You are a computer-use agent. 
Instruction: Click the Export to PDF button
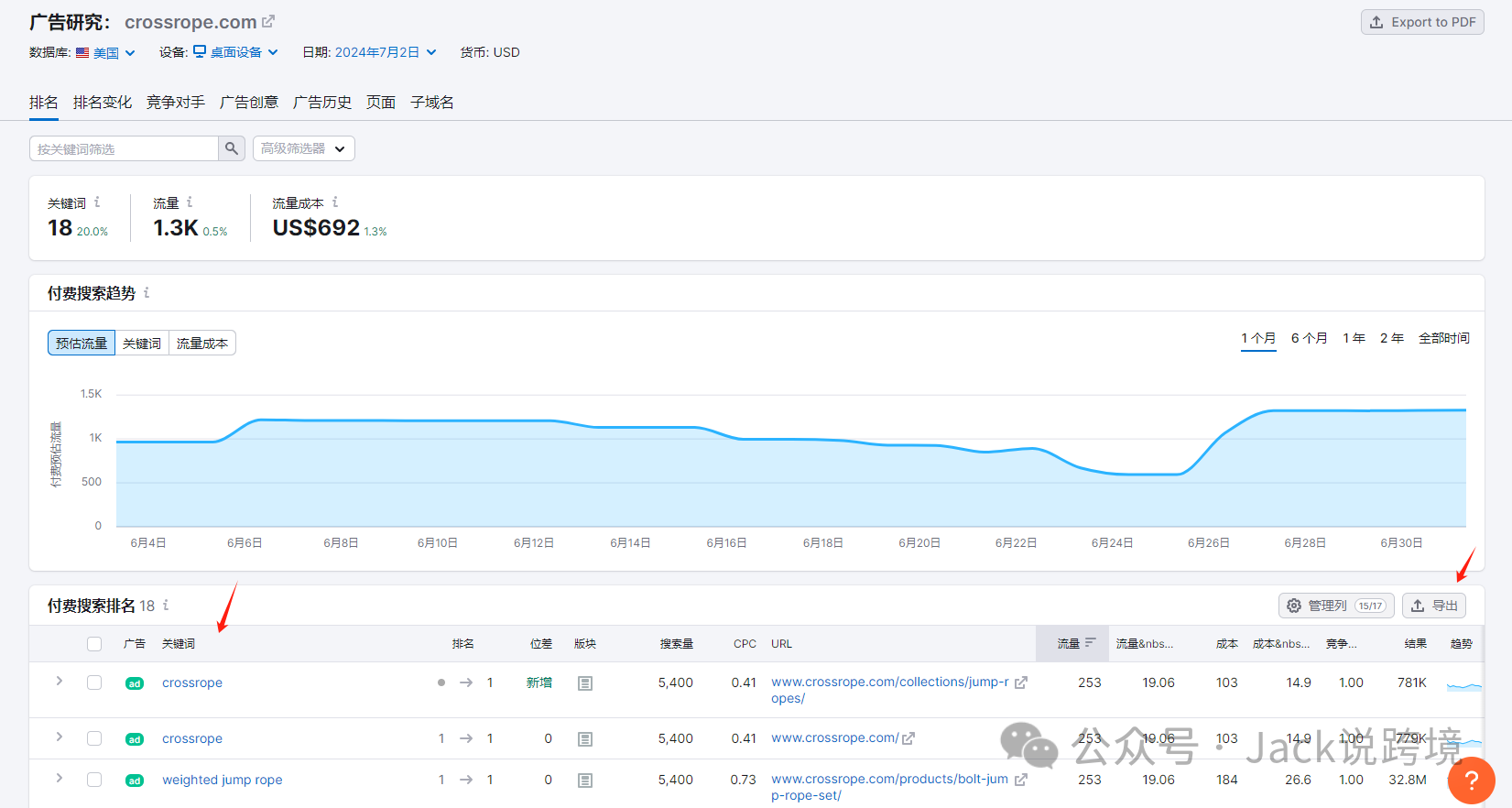1422,22
